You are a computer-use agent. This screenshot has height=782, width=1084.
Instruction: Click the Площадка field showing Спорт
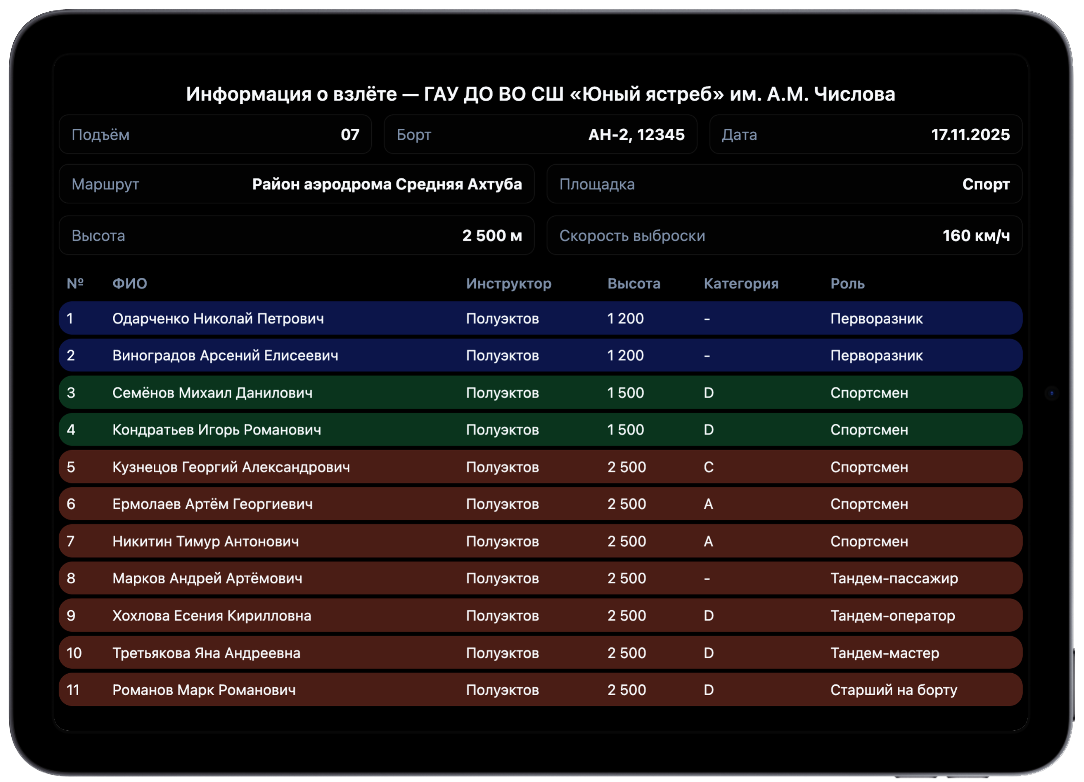[x=784, y=184]
